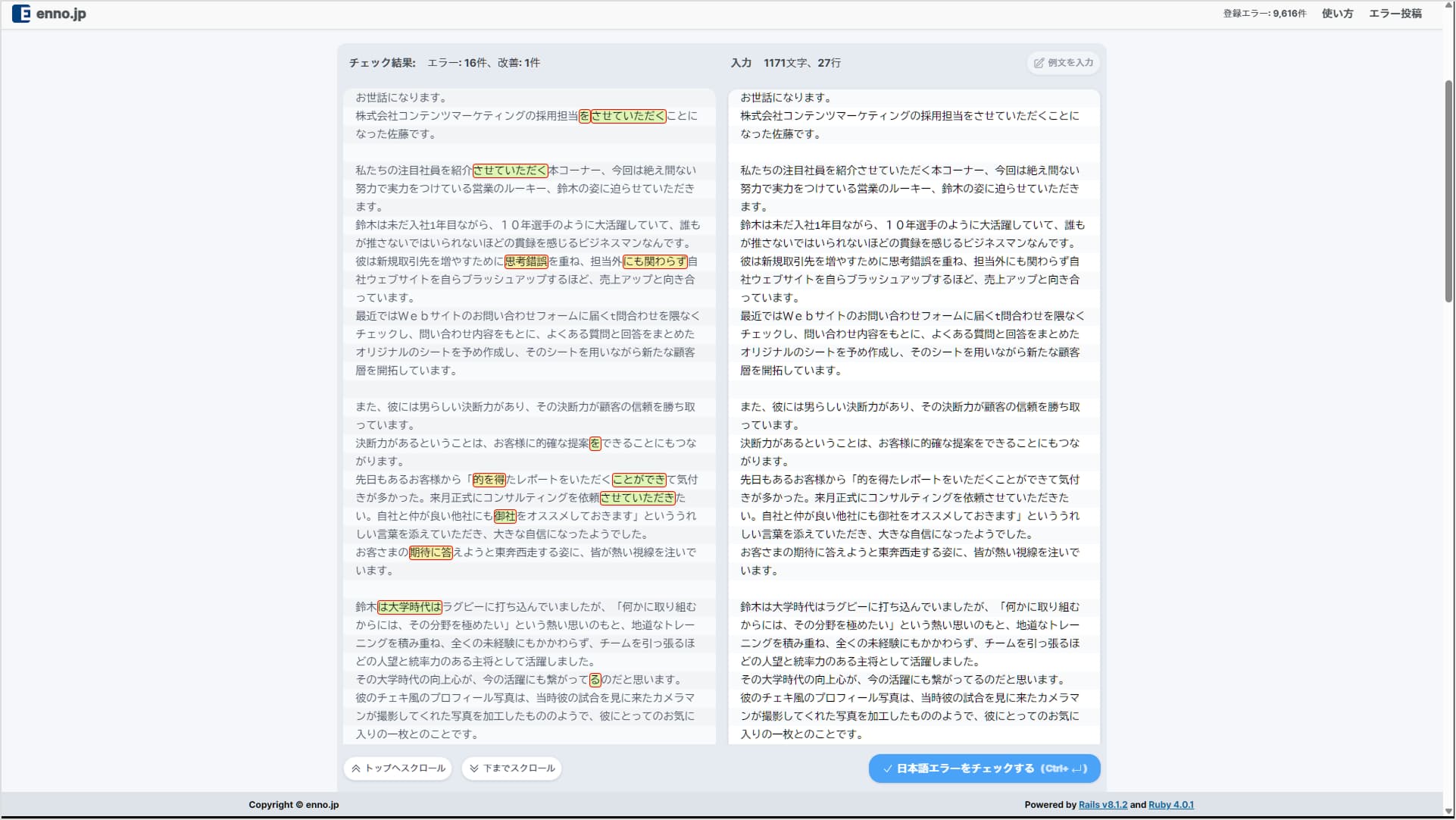This screenshot has height=820, width=1456.
Task: Click the highlighted error 御社
Action: 505,516
